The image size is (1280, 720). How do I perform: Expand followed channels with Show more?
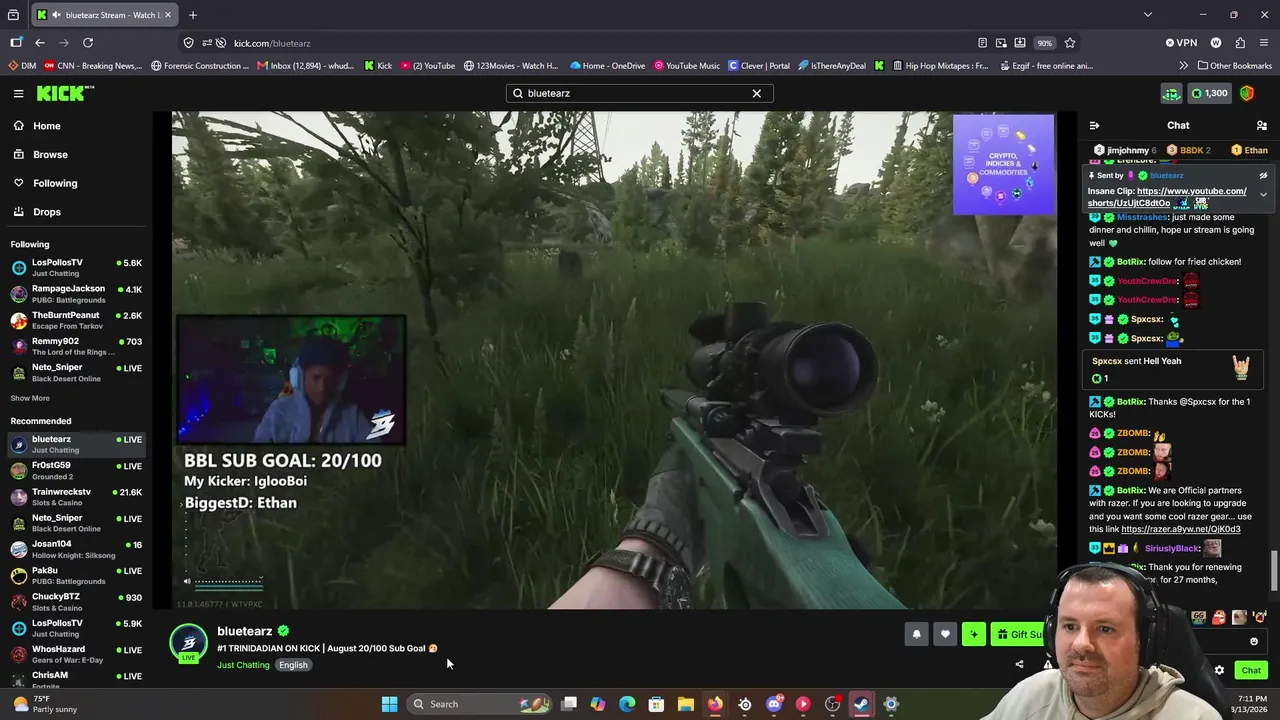click(30, 398)
